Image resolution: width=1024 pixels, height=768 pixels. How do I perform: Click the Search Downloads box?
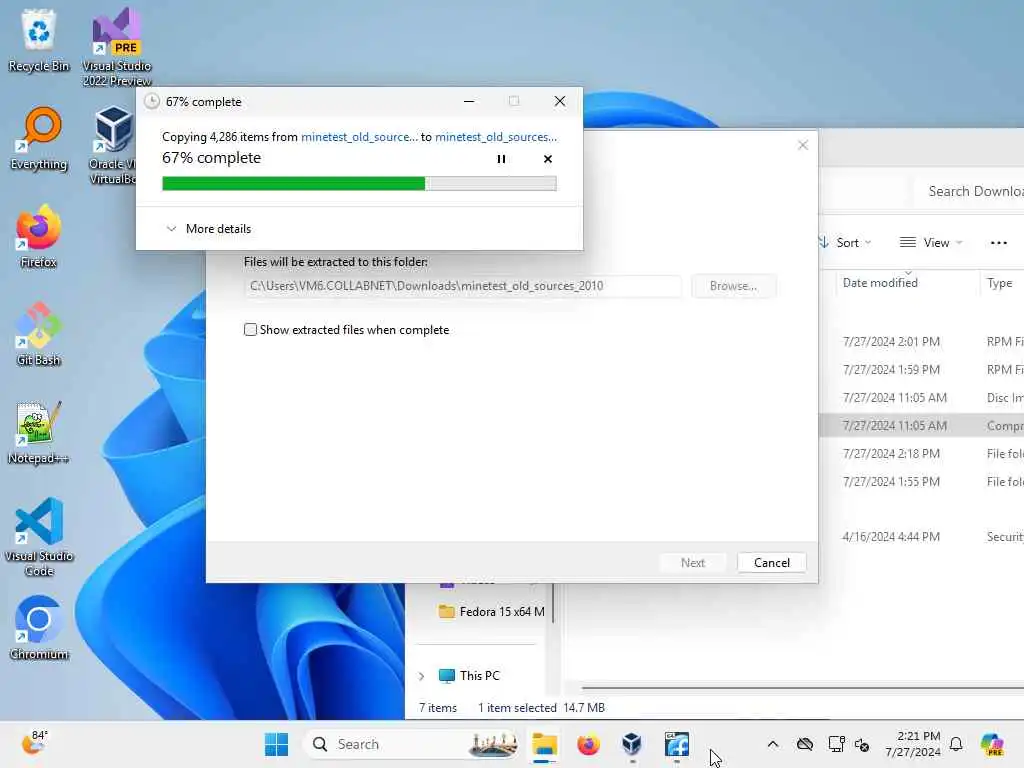[x=970, y=191]
